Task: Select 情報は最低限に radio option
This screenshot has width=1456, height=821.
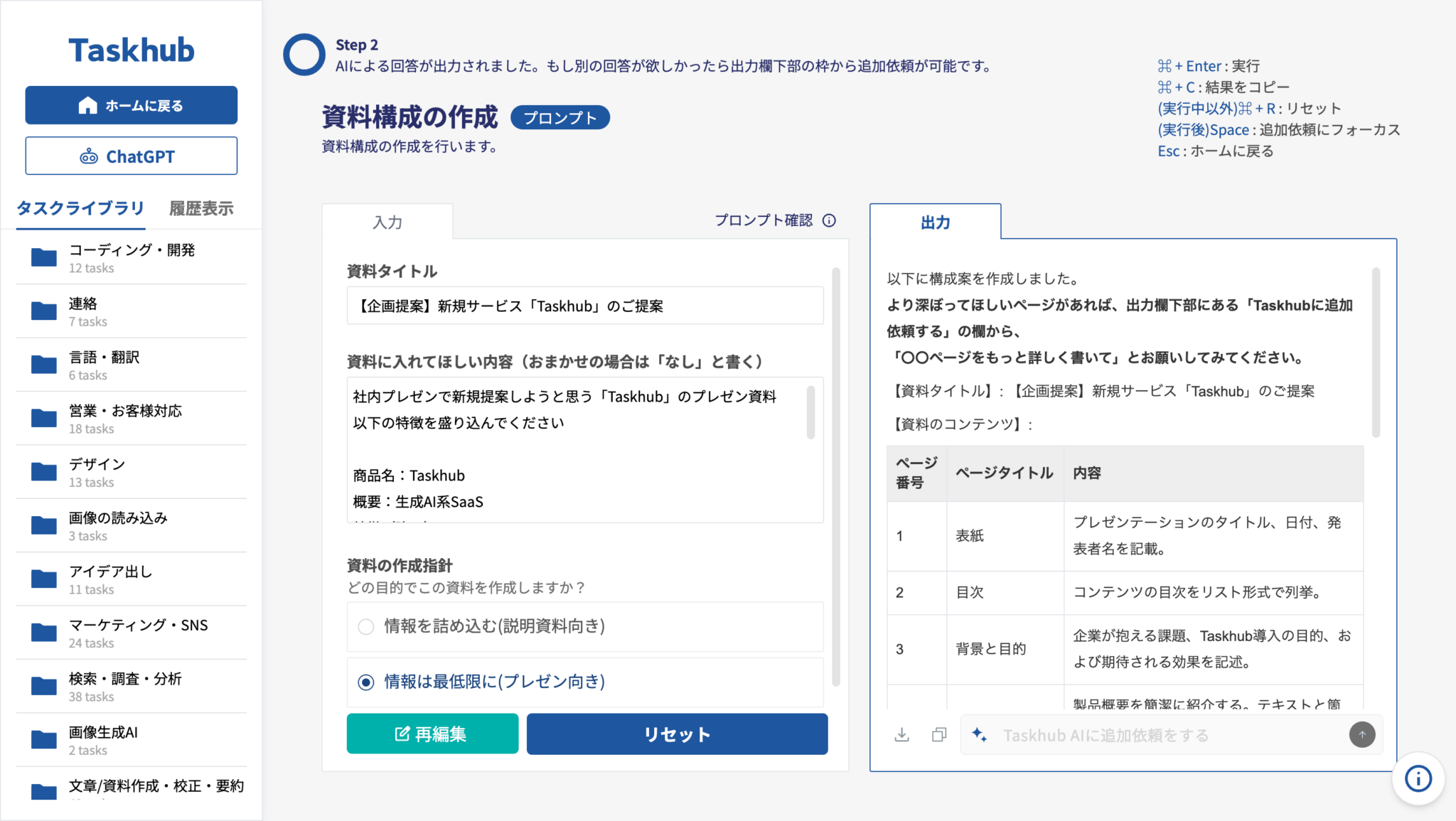Action: click(x=365, y=682)
